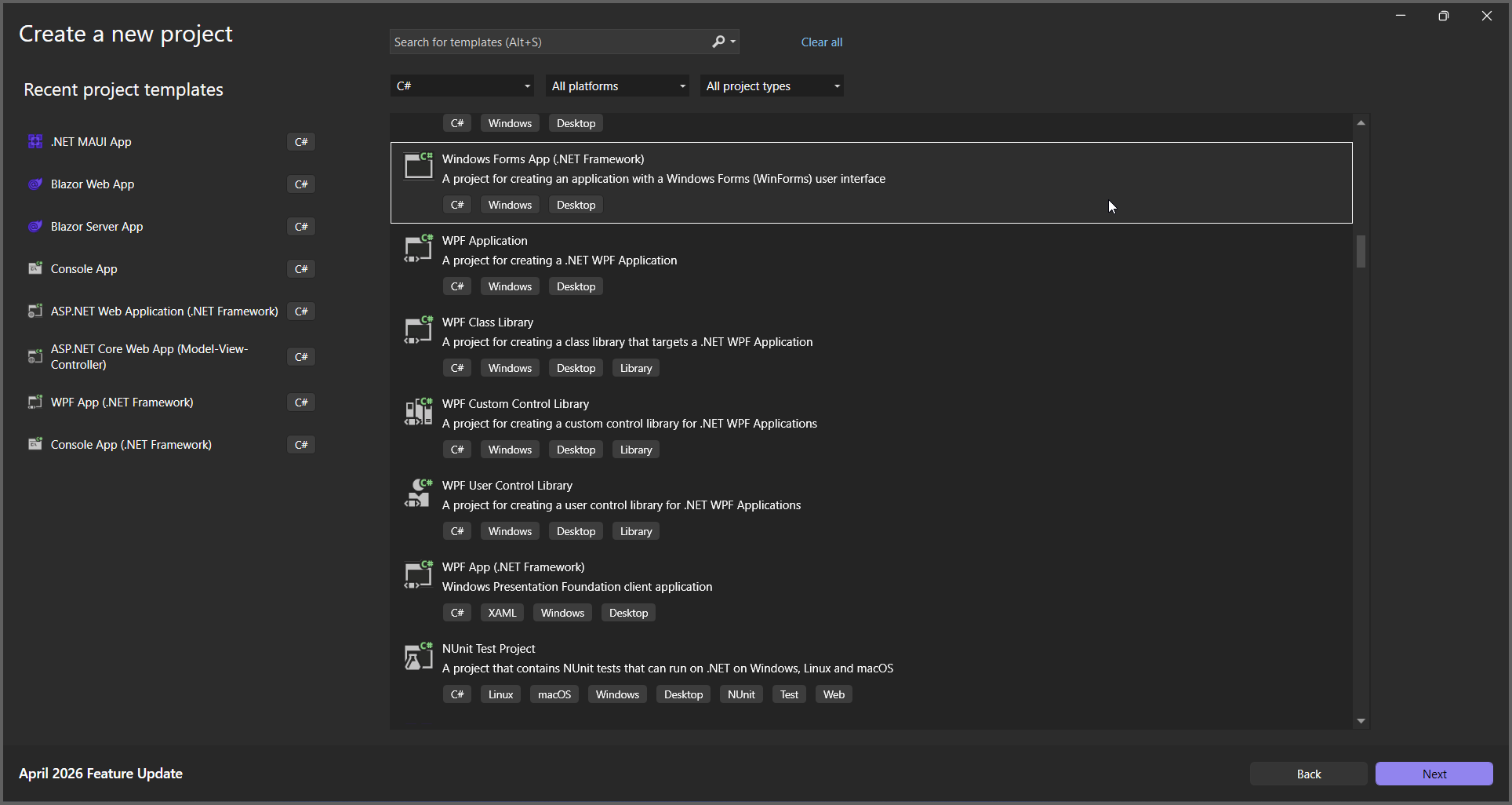Viewport: 1512px width, 805px height.
Task: Select WPF App (.NET Framework) in the template list
Action: 513,567
